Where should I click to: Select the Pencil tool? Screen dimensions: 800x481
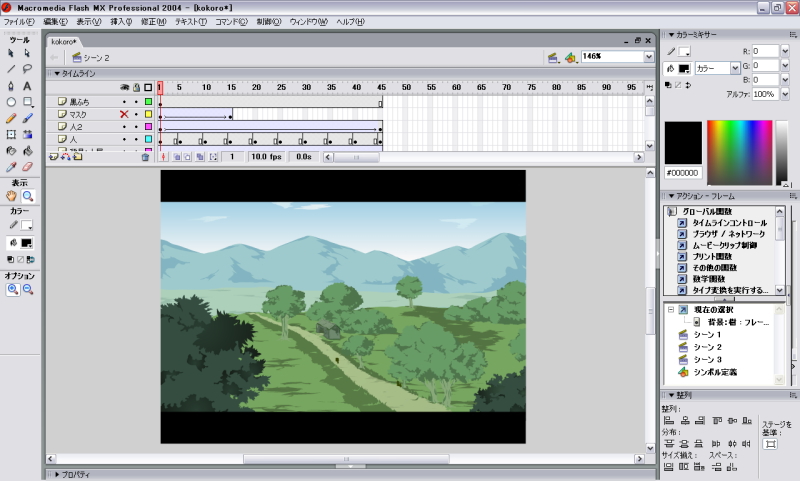pyautogui.click(x=11, y=118)
